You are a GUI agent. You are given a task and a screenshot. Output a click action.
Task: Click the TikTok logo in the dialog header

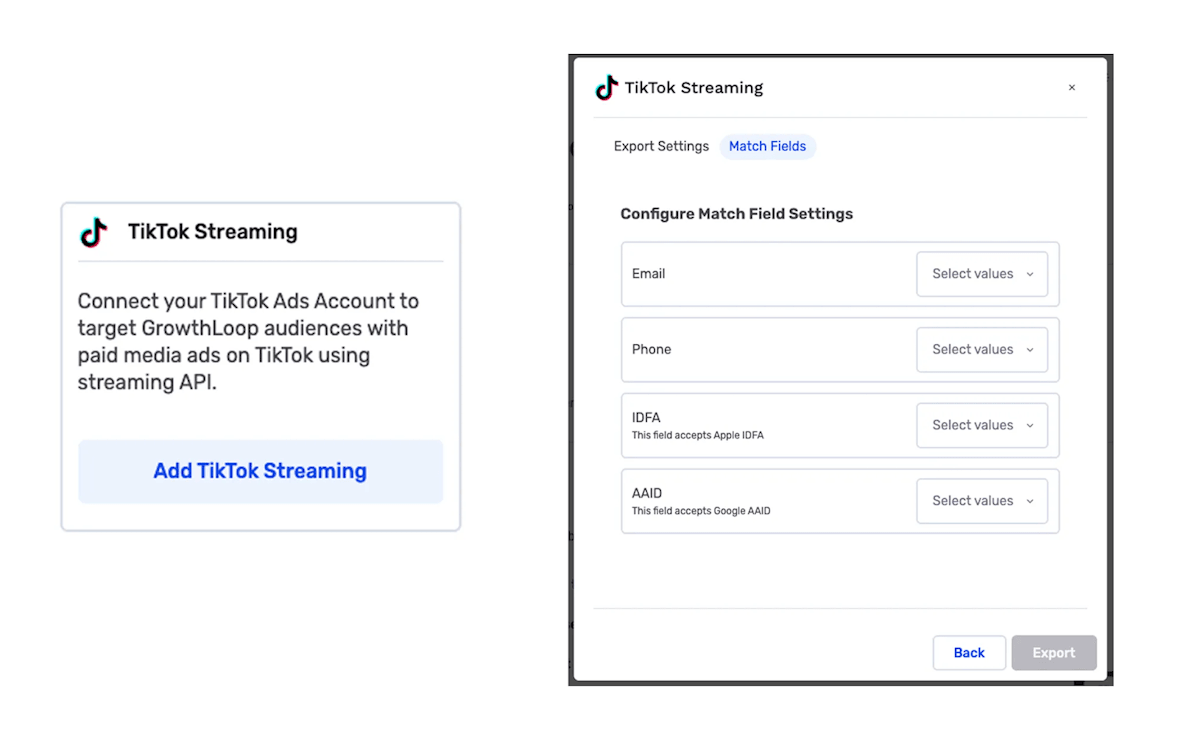point(607,88)
